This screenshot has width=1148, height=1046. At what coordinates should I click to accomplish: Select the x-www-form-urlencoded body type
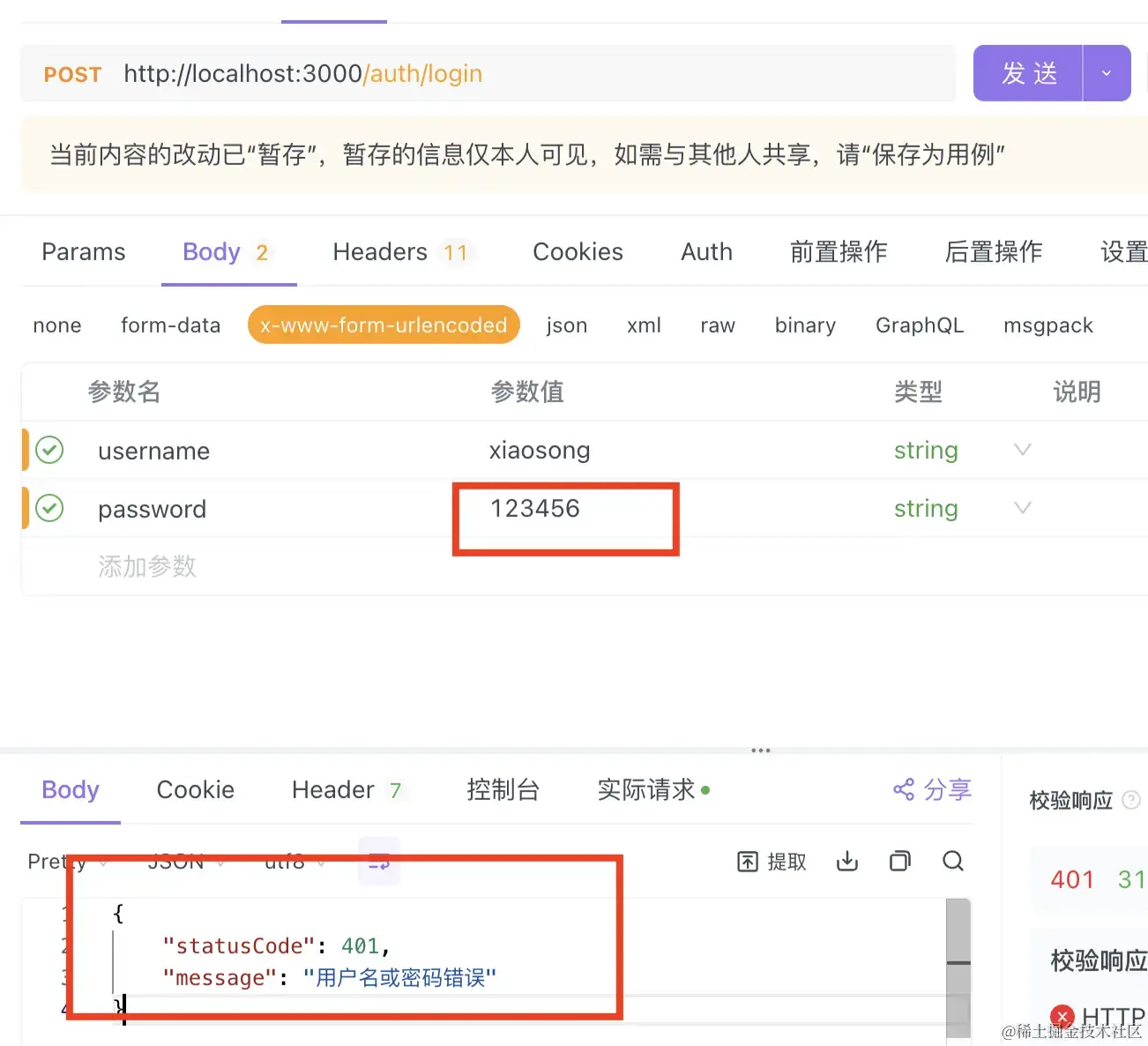384,325
